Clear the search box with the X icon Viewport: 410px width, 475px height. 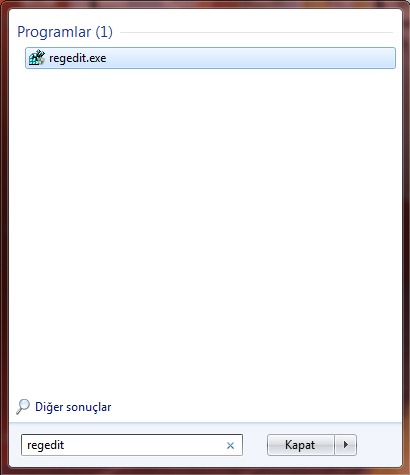230,445
